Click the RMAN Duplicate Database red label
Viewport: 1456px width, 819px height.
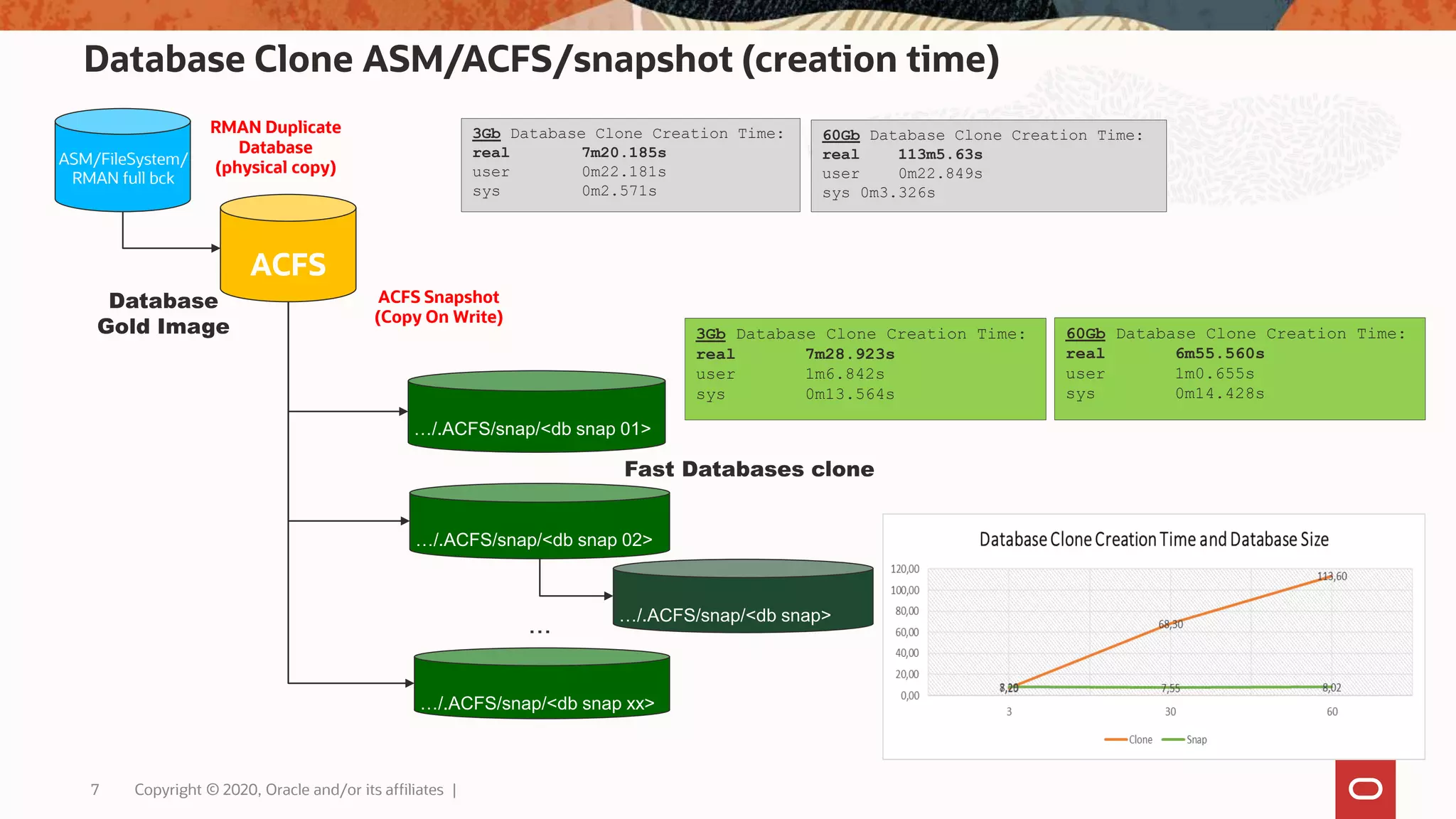tap(276, 147)
